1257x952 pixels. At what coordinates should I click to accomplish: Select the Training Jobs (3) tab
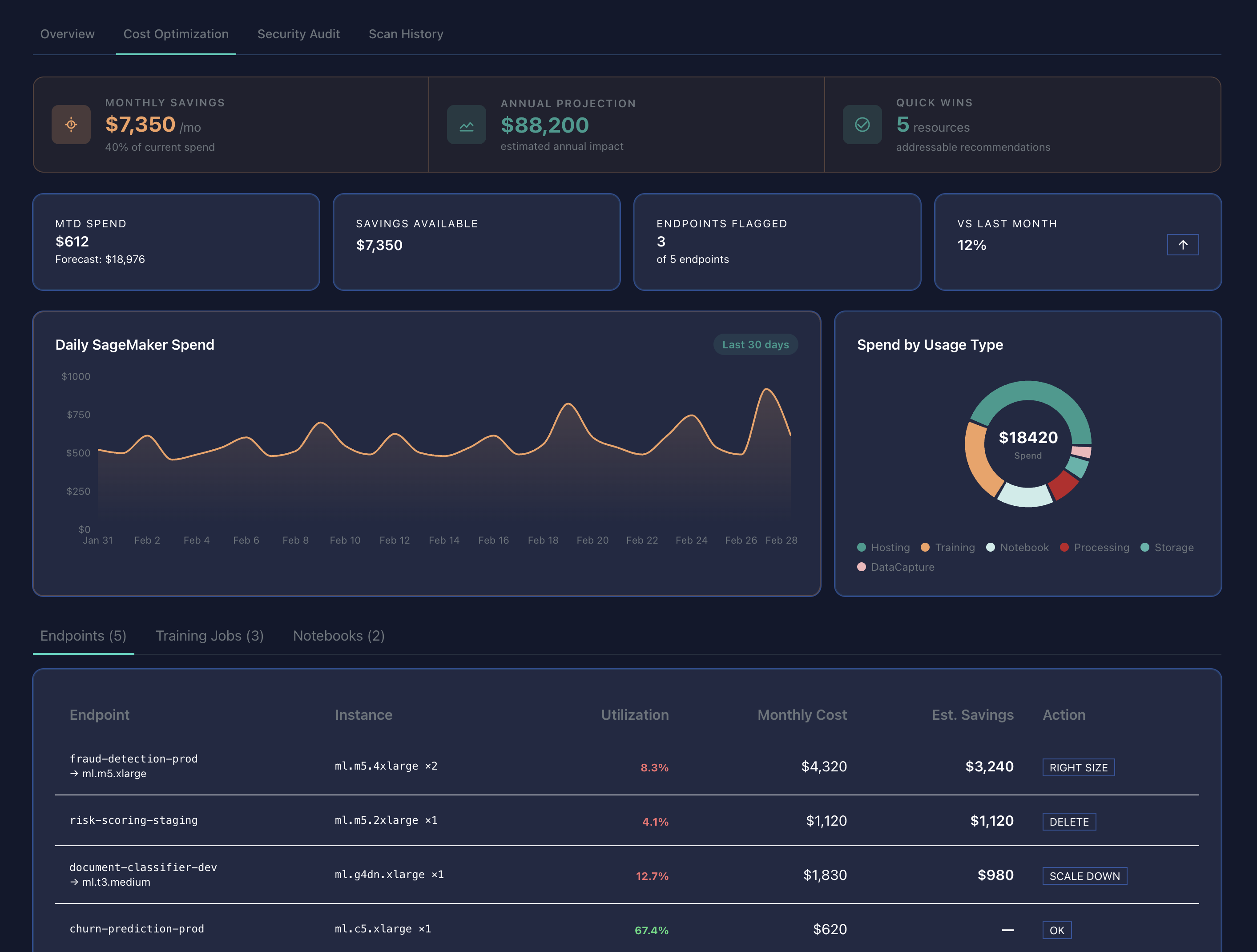click(209, 635)
